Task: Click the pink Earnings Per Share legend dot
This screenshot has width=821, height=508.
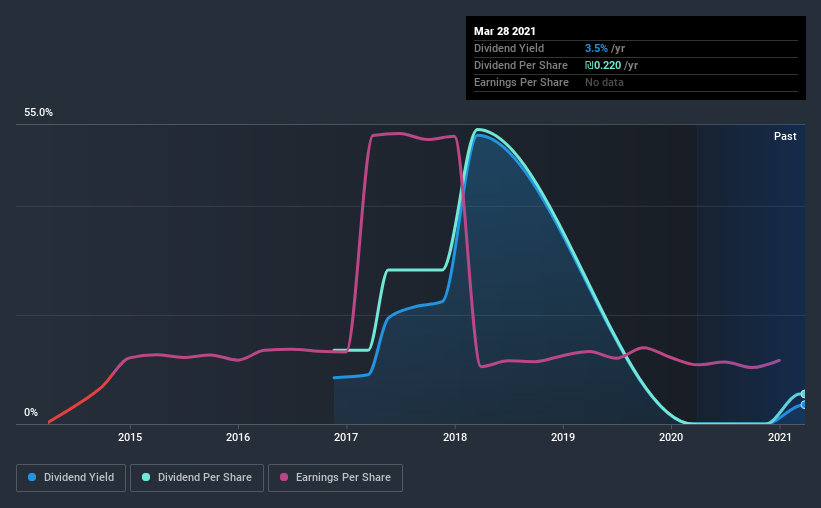Action: click(x=284, y=477)
